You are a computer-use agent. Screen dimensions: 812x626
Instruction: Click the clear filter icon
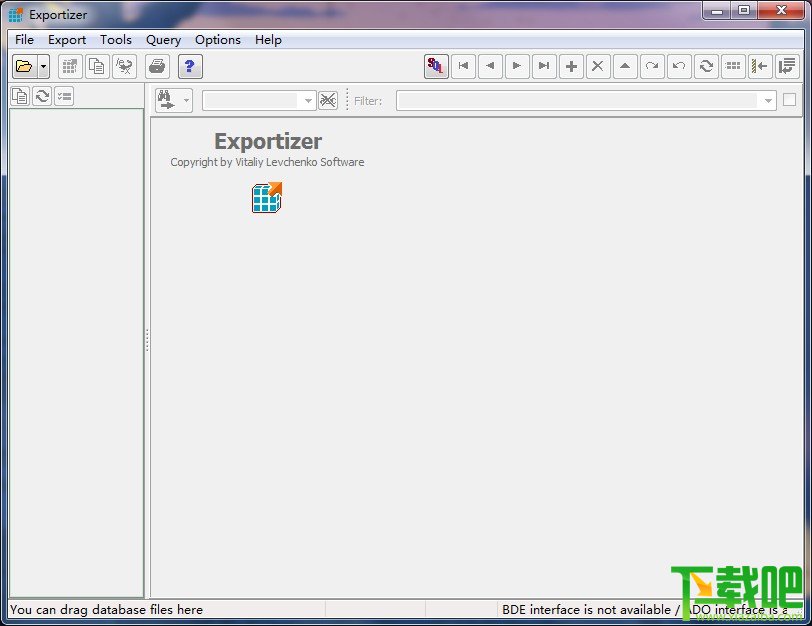pyautogui.click(x=328, y=100)
